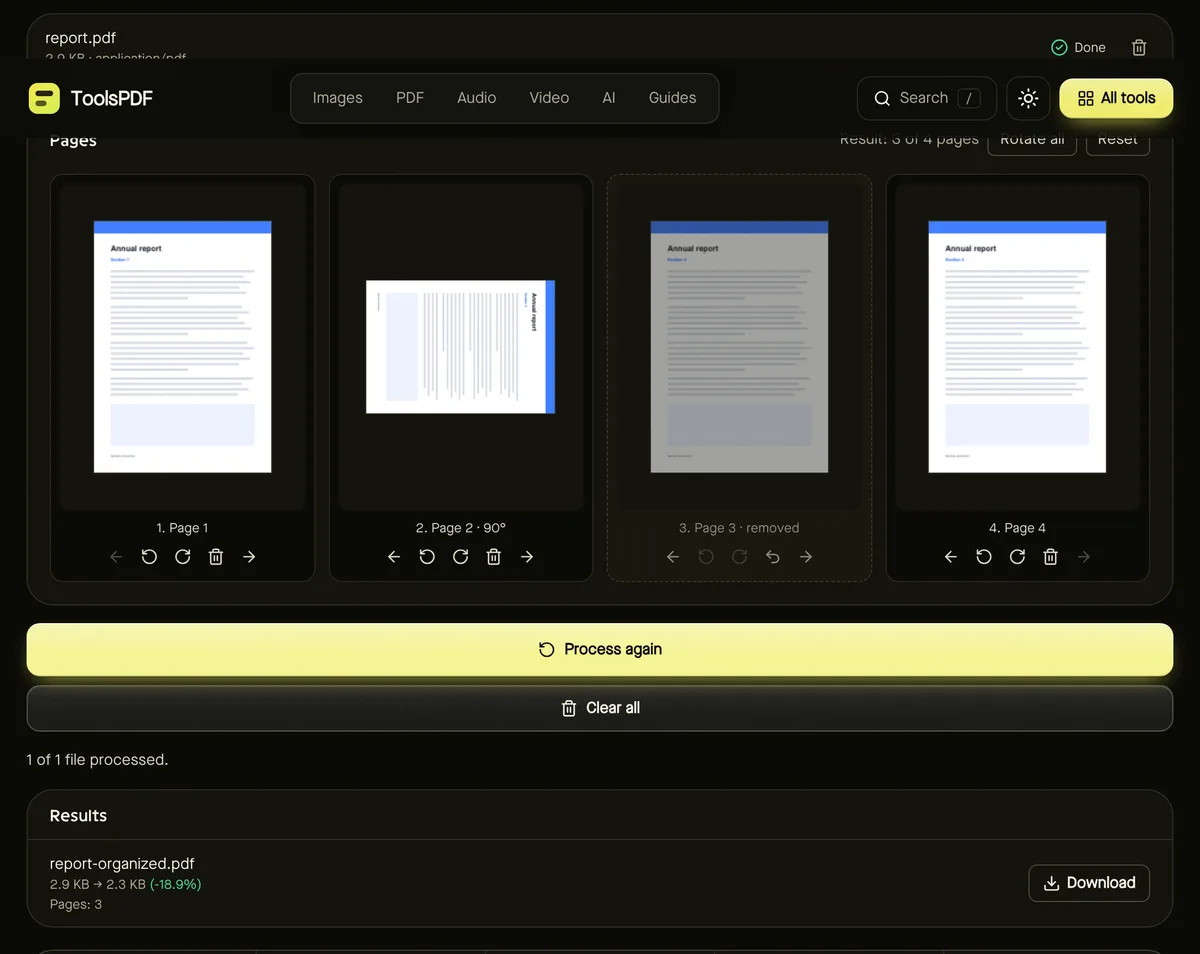Select the Page 1 thumbnail
The height and width of the screenshot is (954, 1200).
tap(183, 346)
